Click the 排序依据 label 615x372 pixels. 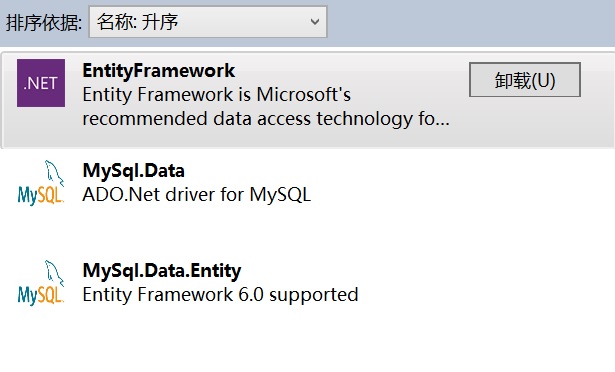(44, 22)
